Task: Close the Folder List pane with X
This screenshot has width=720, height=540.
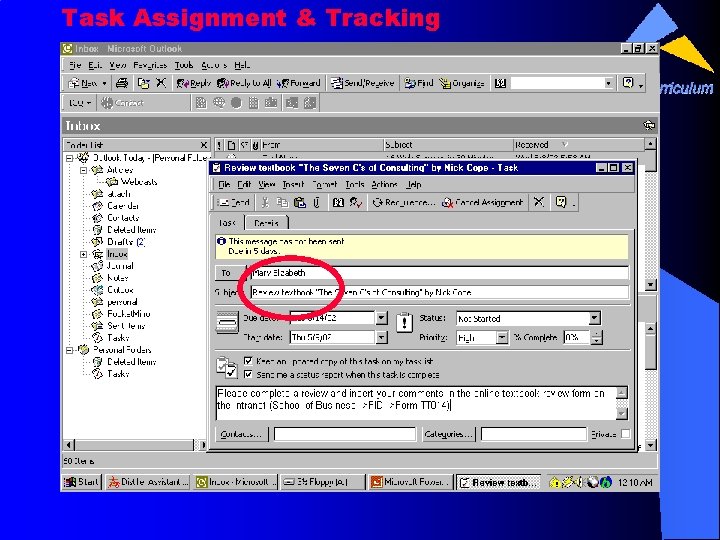Action: click(204, 145)
